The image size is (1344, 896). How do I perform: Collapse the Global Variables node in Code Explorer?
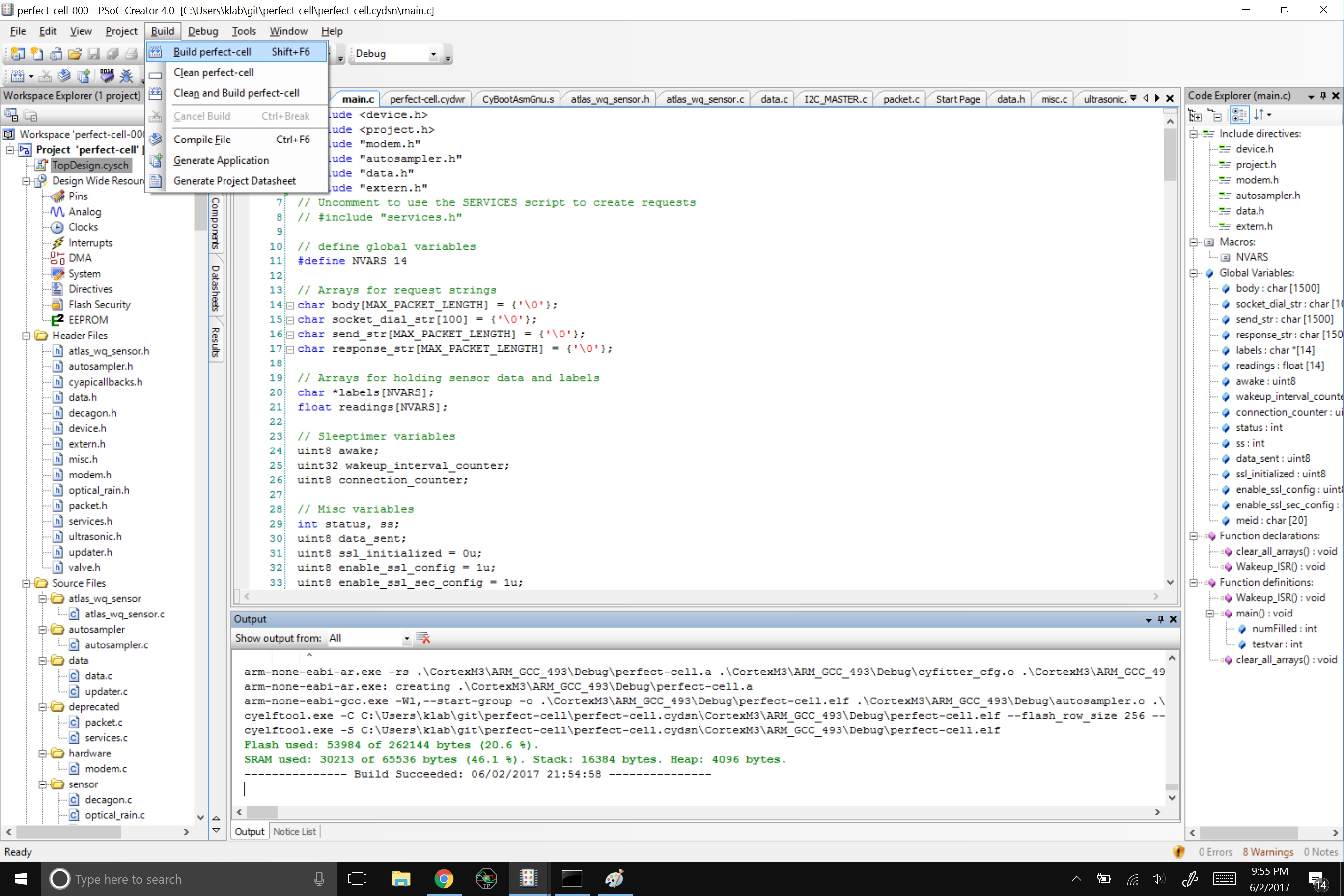tap(1193, 273)
